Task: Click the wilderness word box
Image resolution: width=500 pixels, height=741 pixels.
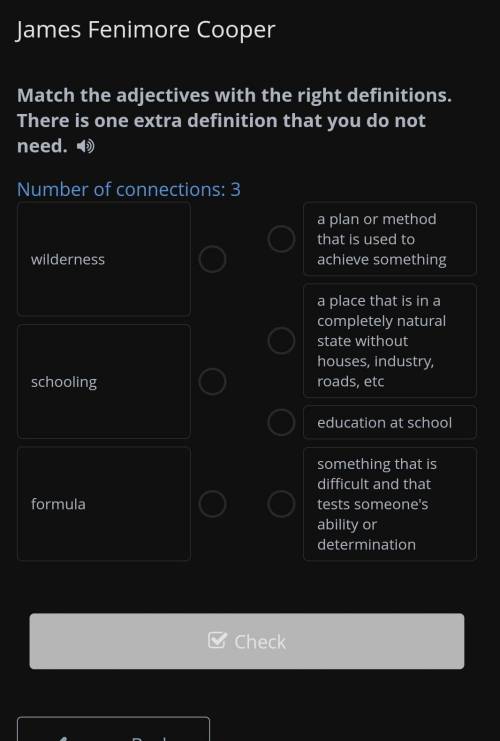Action: coord(104,259)
